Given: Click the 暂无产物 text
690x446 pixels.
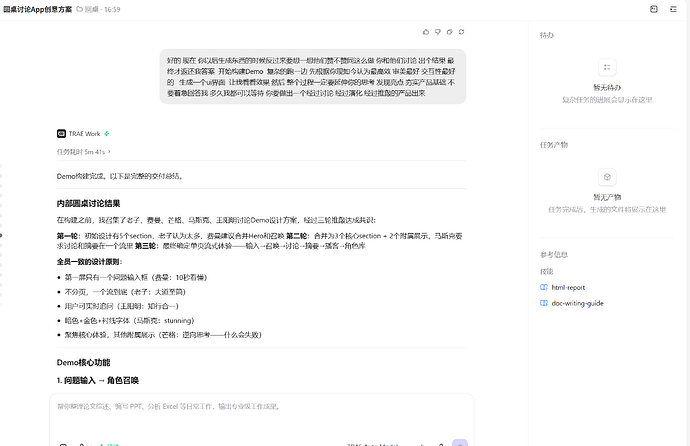Looking at the screenshot, I should pos(607,197).
